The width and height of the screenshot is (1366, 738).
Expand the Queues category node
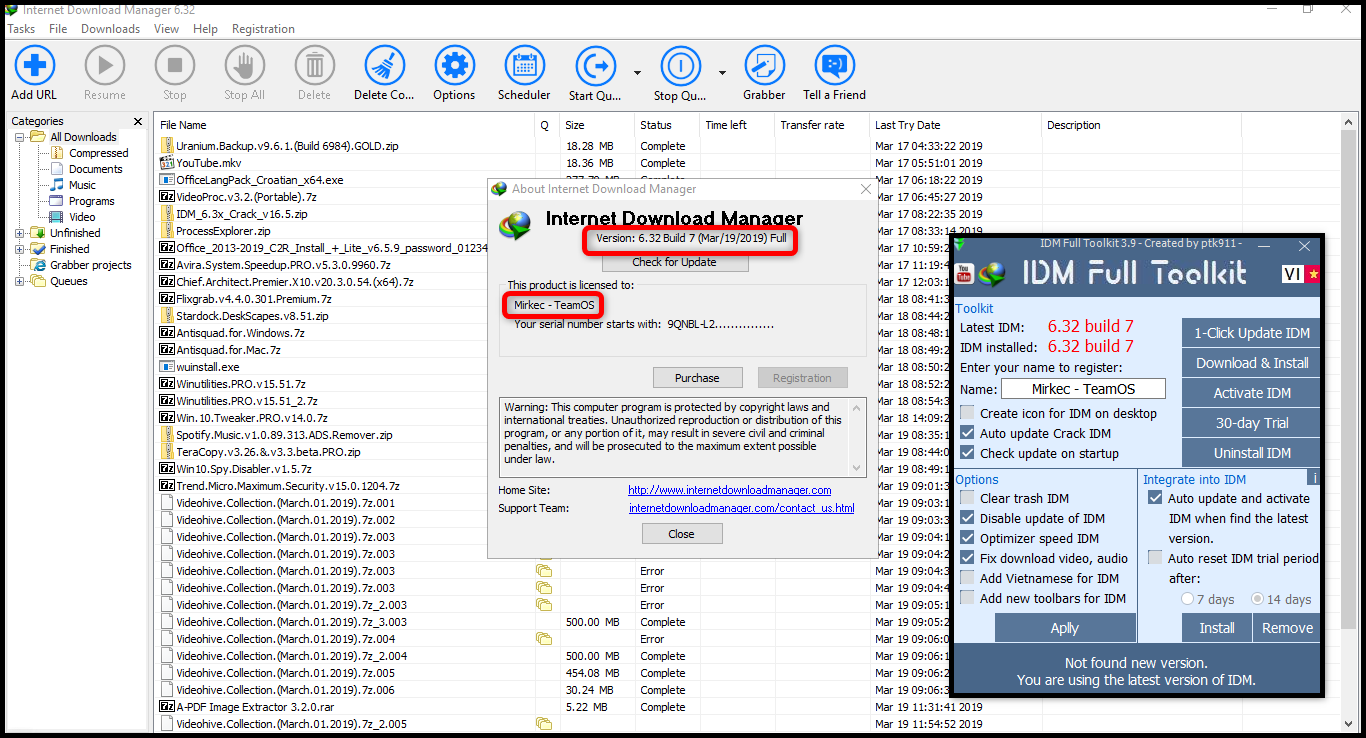coord(20,281)
